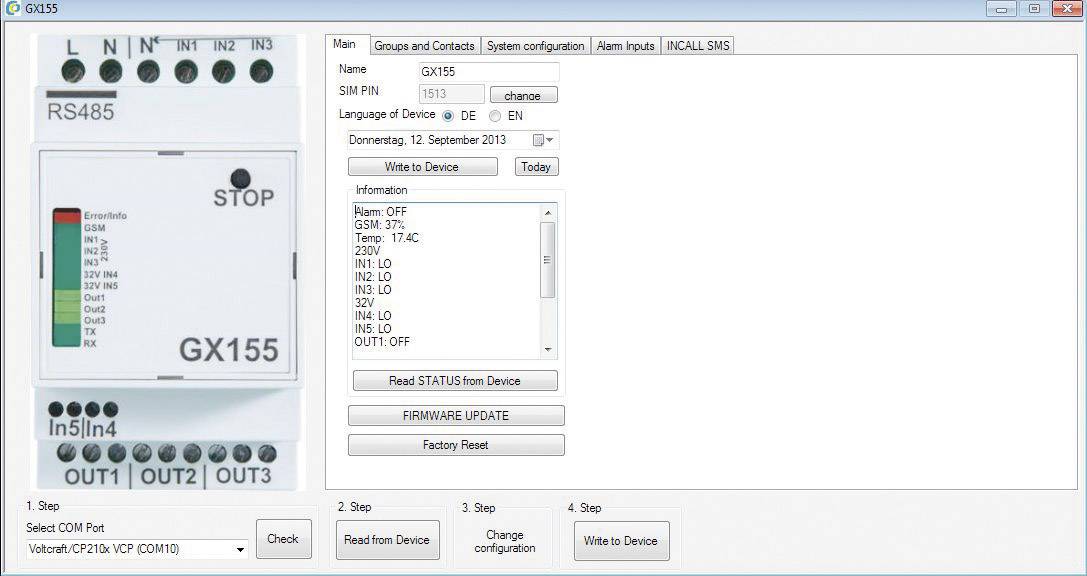Open the Alarm Inputs tab
1087x576 pixels.
(x=625, y=46)
